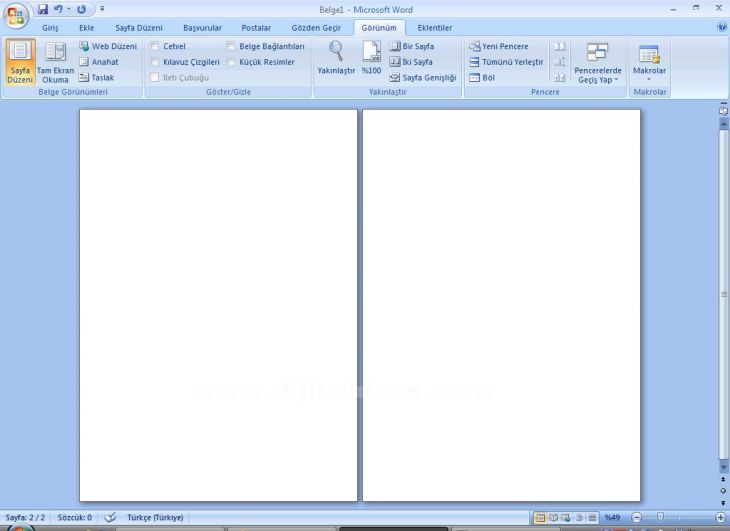This screenshot has width=730, height=531.
Task: Click the proofing check status icon
Action: click(110, 518)
